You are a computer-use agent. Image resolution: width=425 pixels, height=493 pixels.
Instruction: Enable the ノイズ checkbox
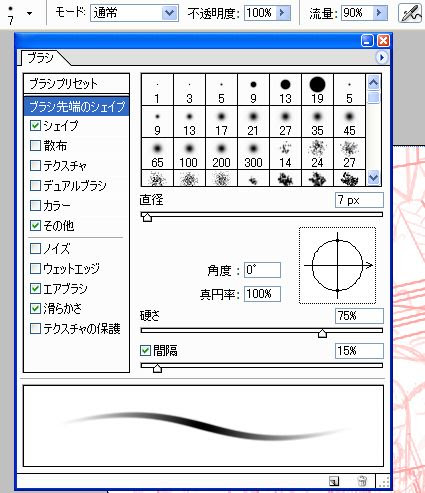click(35, 248)
